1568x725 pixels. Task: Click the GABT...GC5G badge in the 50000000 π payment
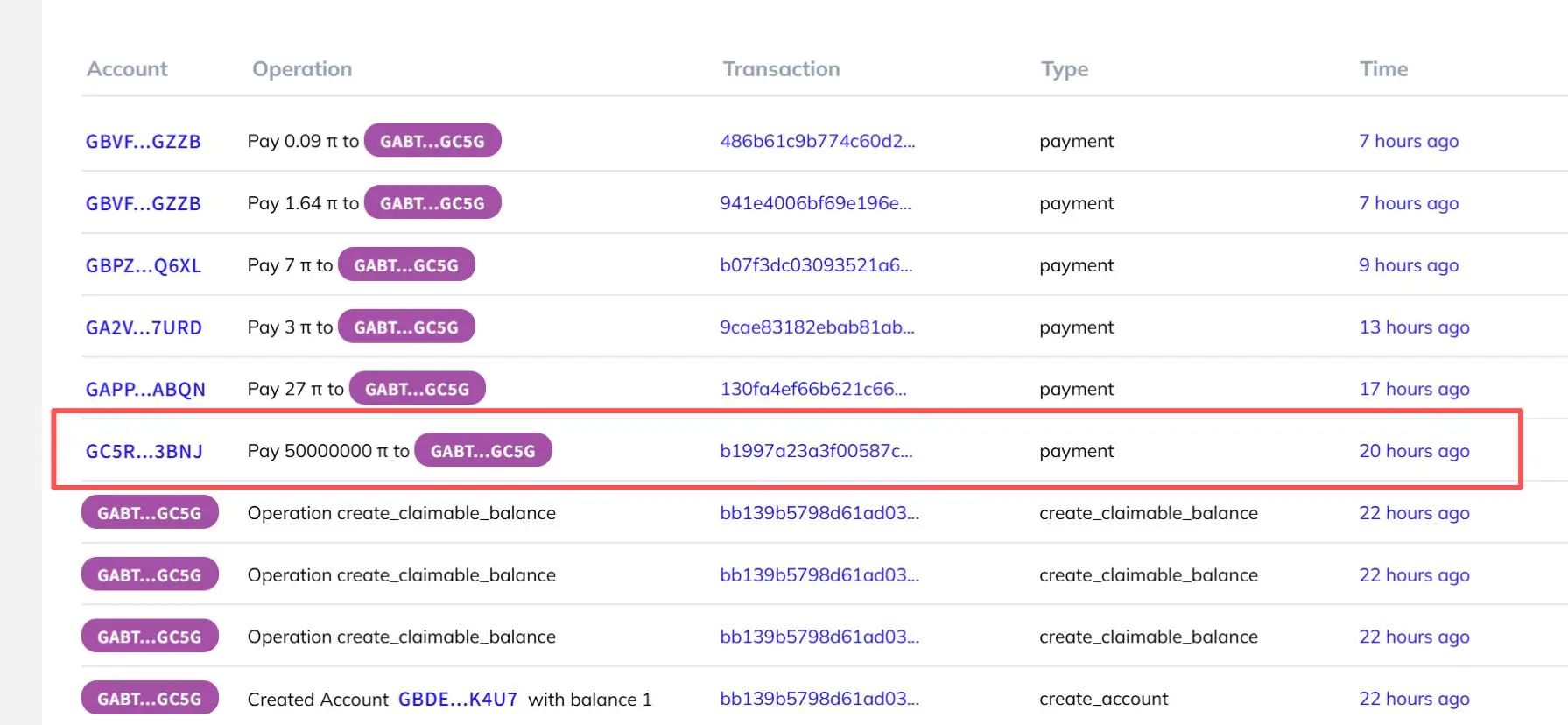483,451
